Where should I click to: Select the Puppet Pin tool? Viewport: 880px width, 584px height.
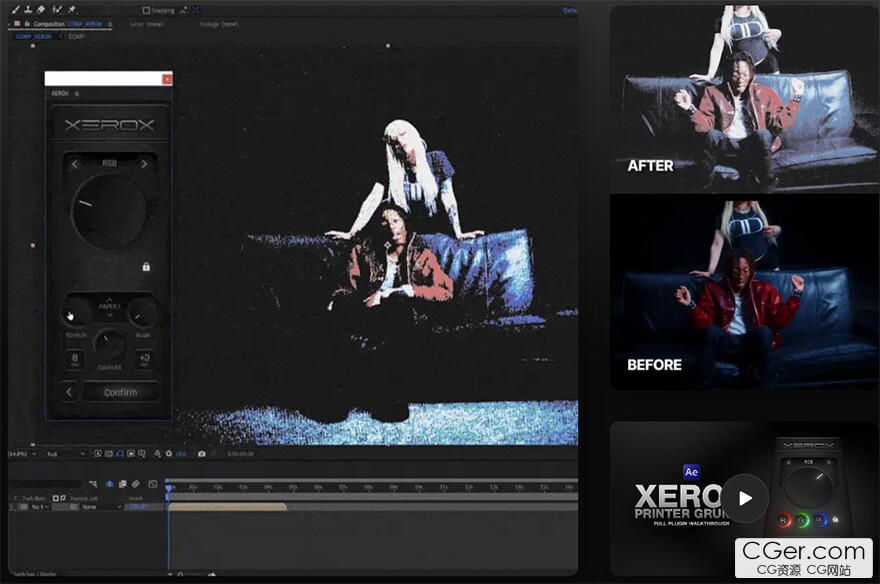[x=72, y=9]
